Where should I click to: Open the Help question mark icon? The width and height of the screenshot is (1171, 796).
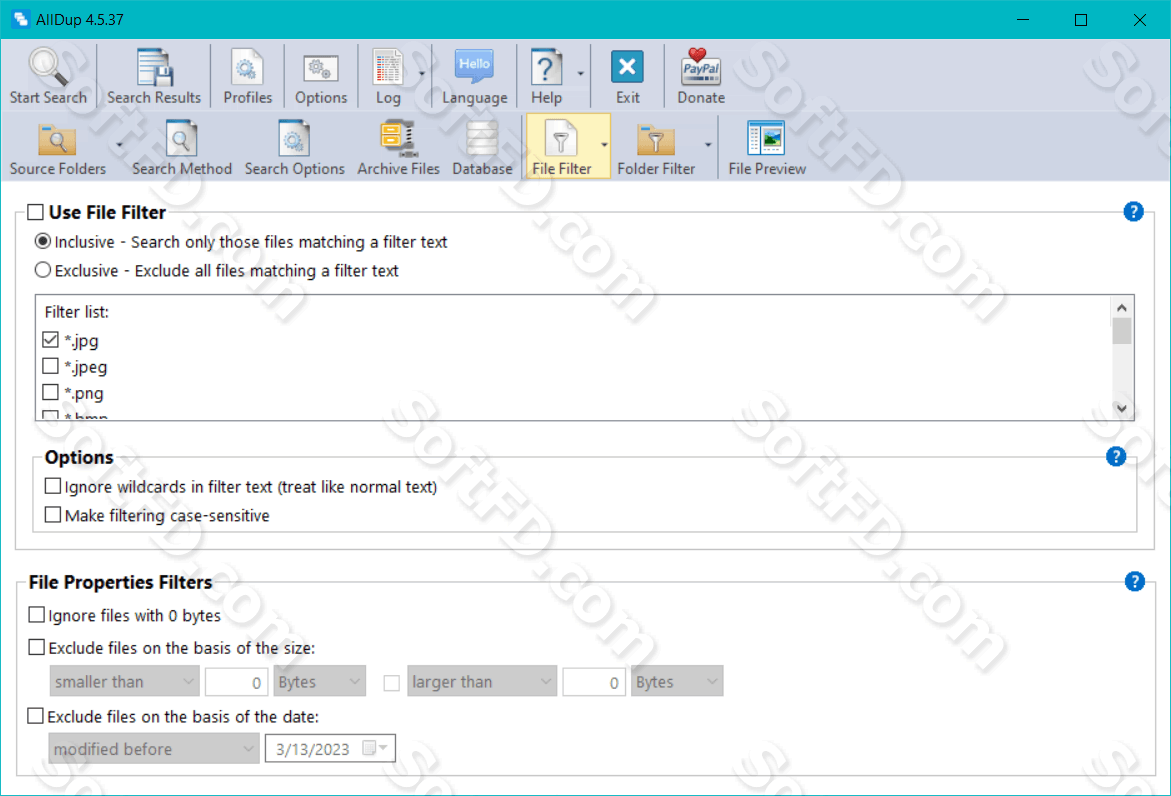pos(546,67)
